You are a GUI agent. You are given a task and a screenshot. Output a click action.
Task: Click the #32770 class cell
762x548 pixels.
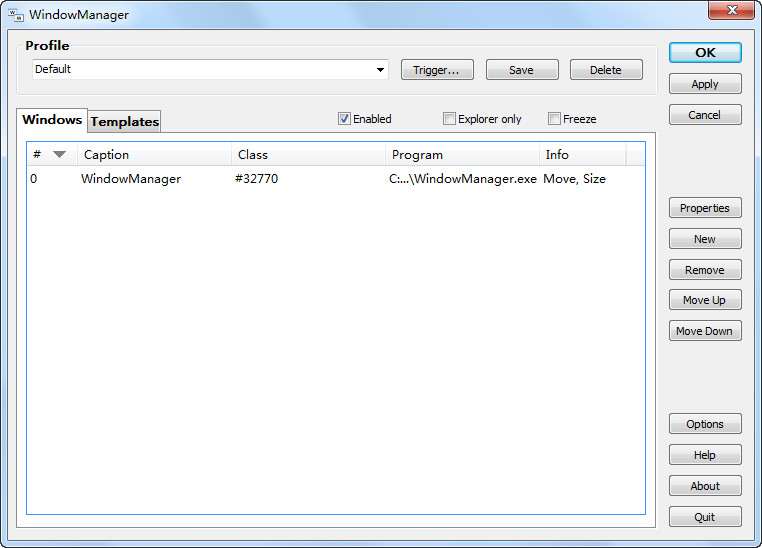[257, 179]
